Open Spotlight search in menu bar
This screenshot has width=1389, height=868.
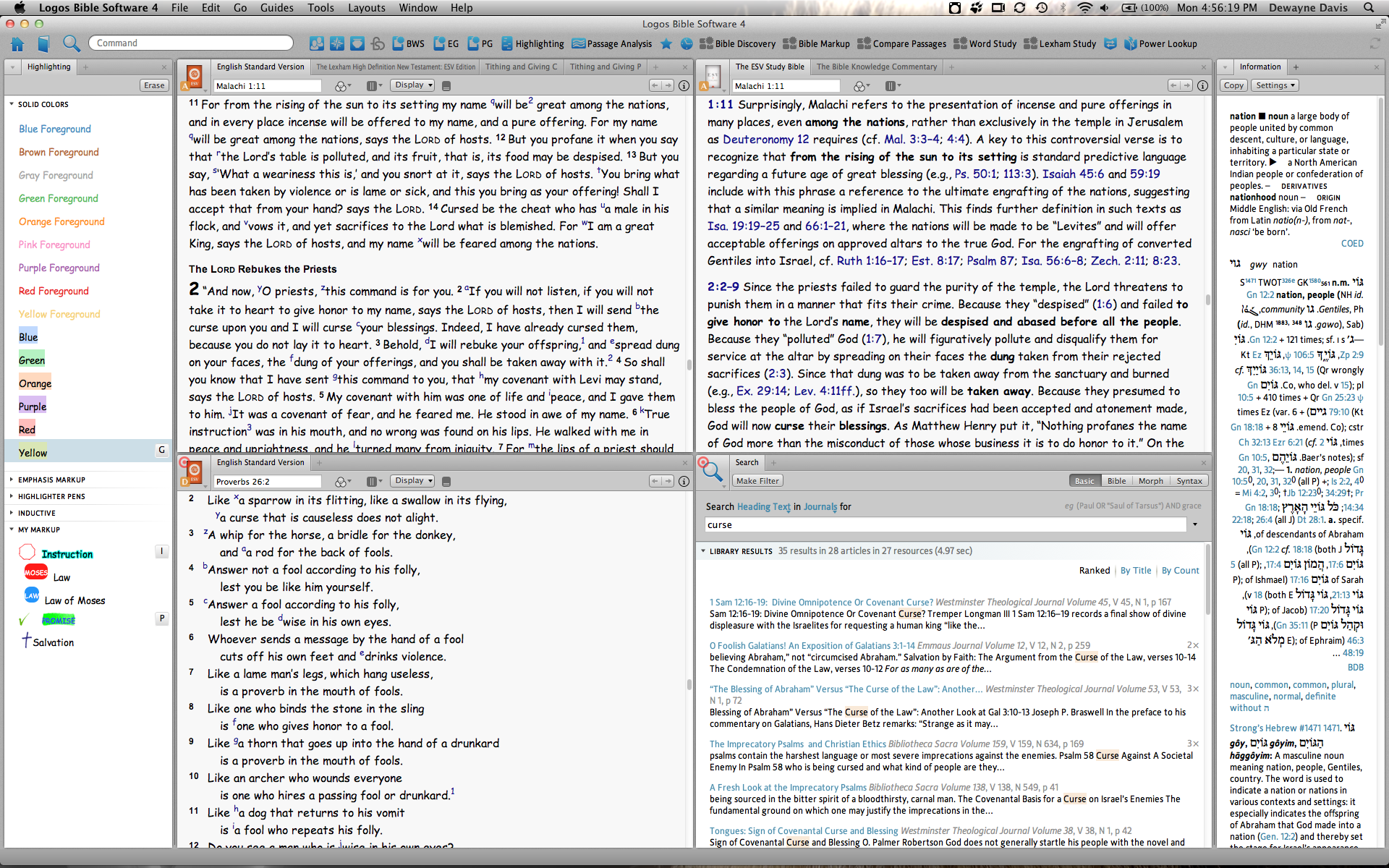[1369, 8]
